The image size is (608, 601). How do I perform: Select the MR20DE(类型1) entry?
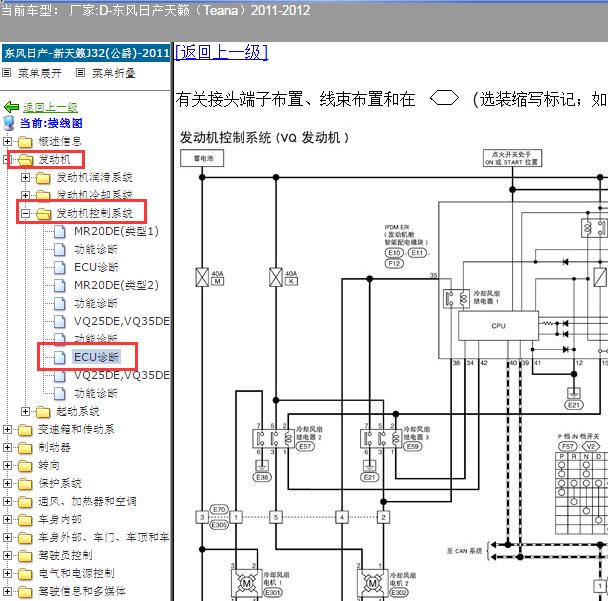point(116,231)
